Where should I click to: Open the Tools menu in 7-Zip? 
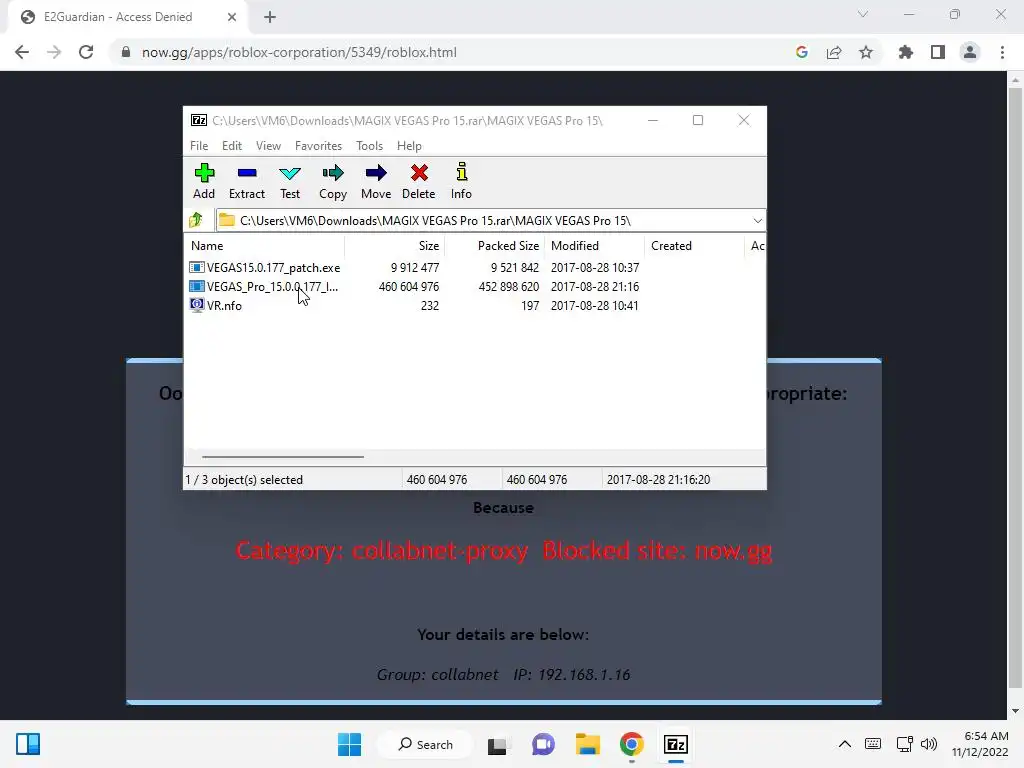369,146
